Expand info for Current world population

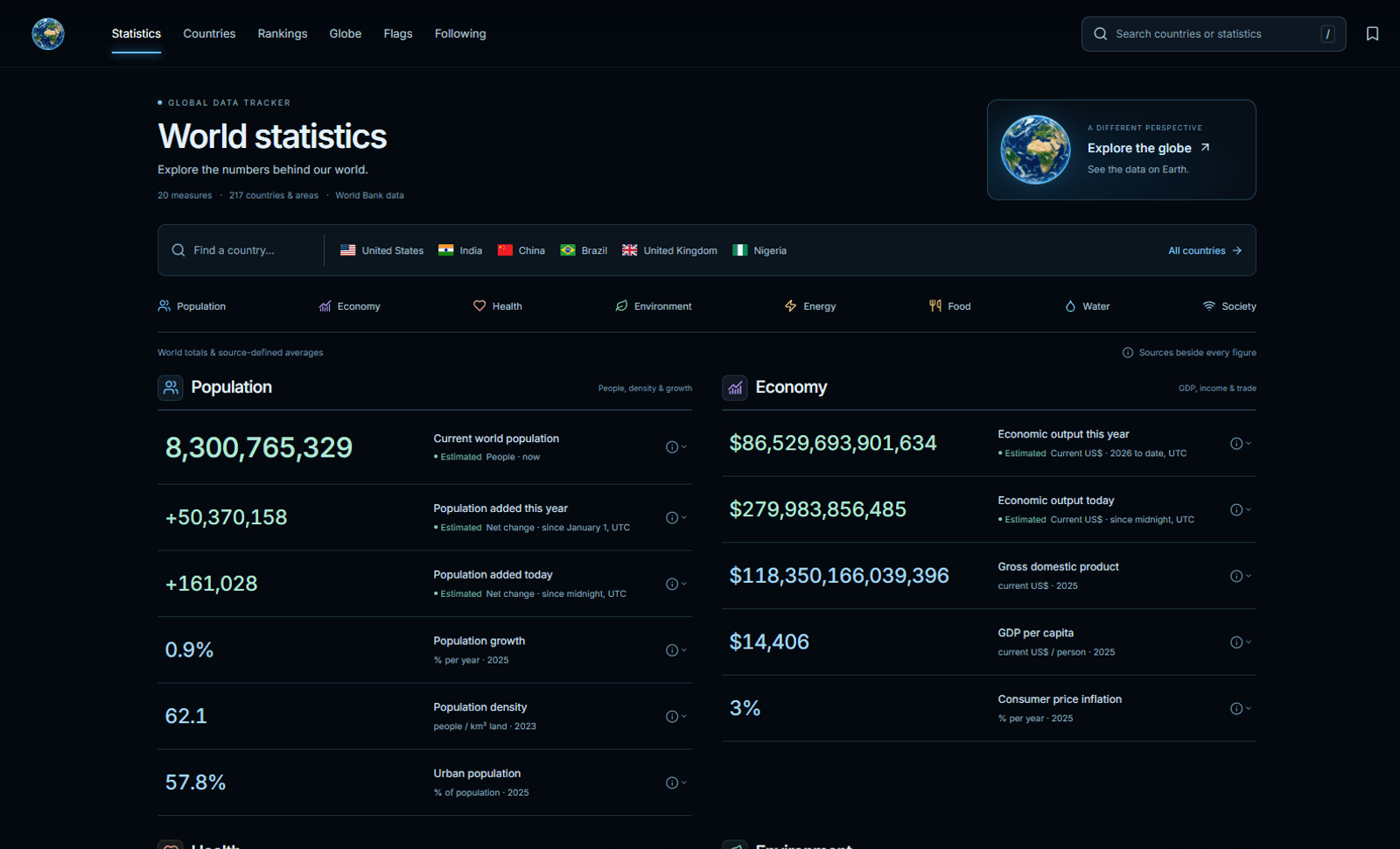pos(675,447)
